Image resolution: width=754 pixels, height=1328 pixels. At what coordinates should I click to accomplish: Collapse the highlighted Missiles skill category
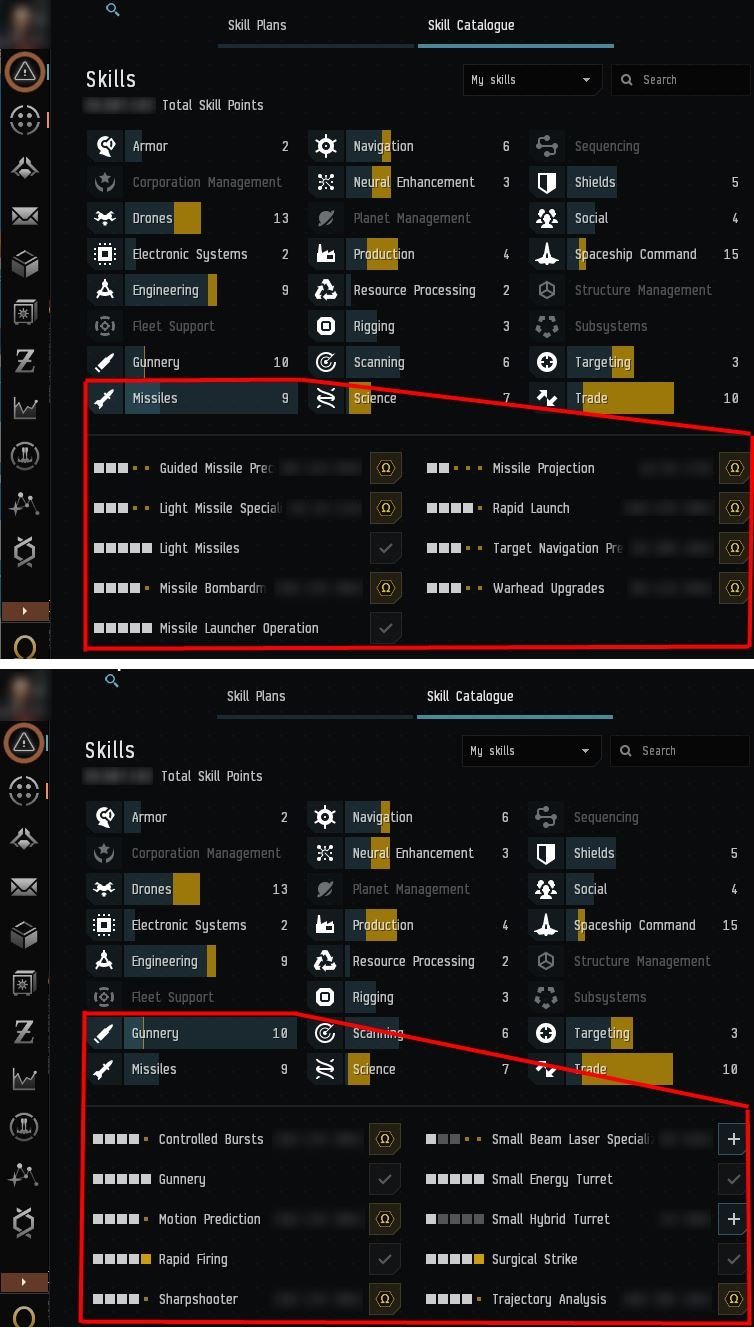[x=191, y=398]
